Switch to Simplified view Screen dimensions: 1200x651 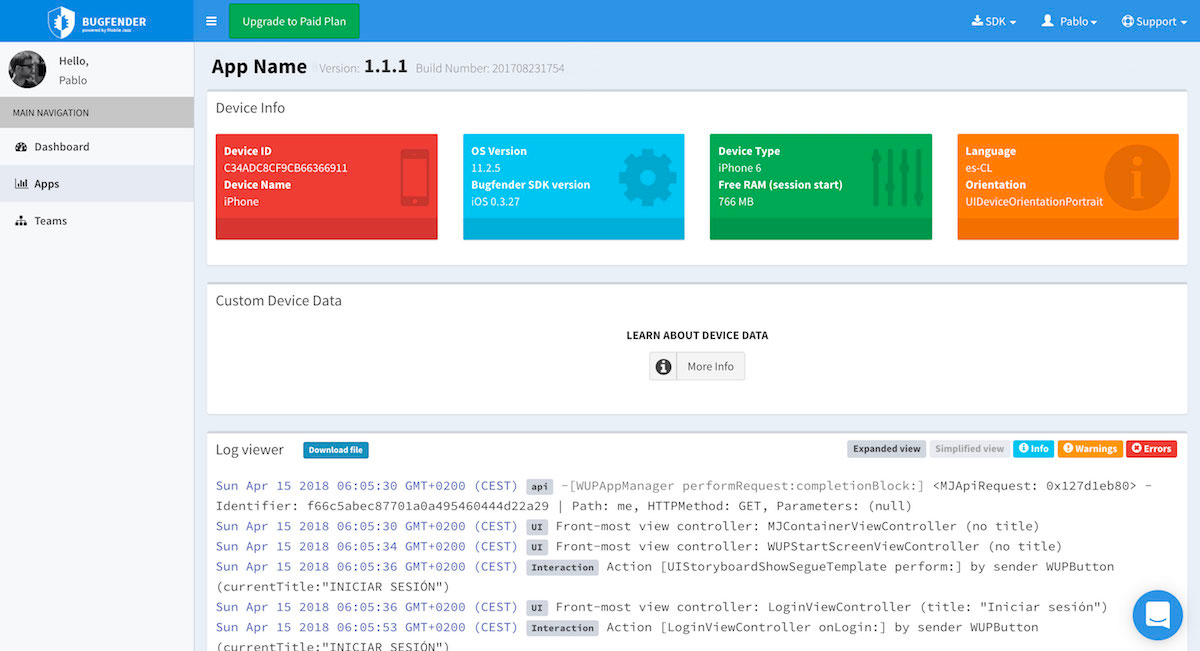pyautogui.click(x=970, y=449)
